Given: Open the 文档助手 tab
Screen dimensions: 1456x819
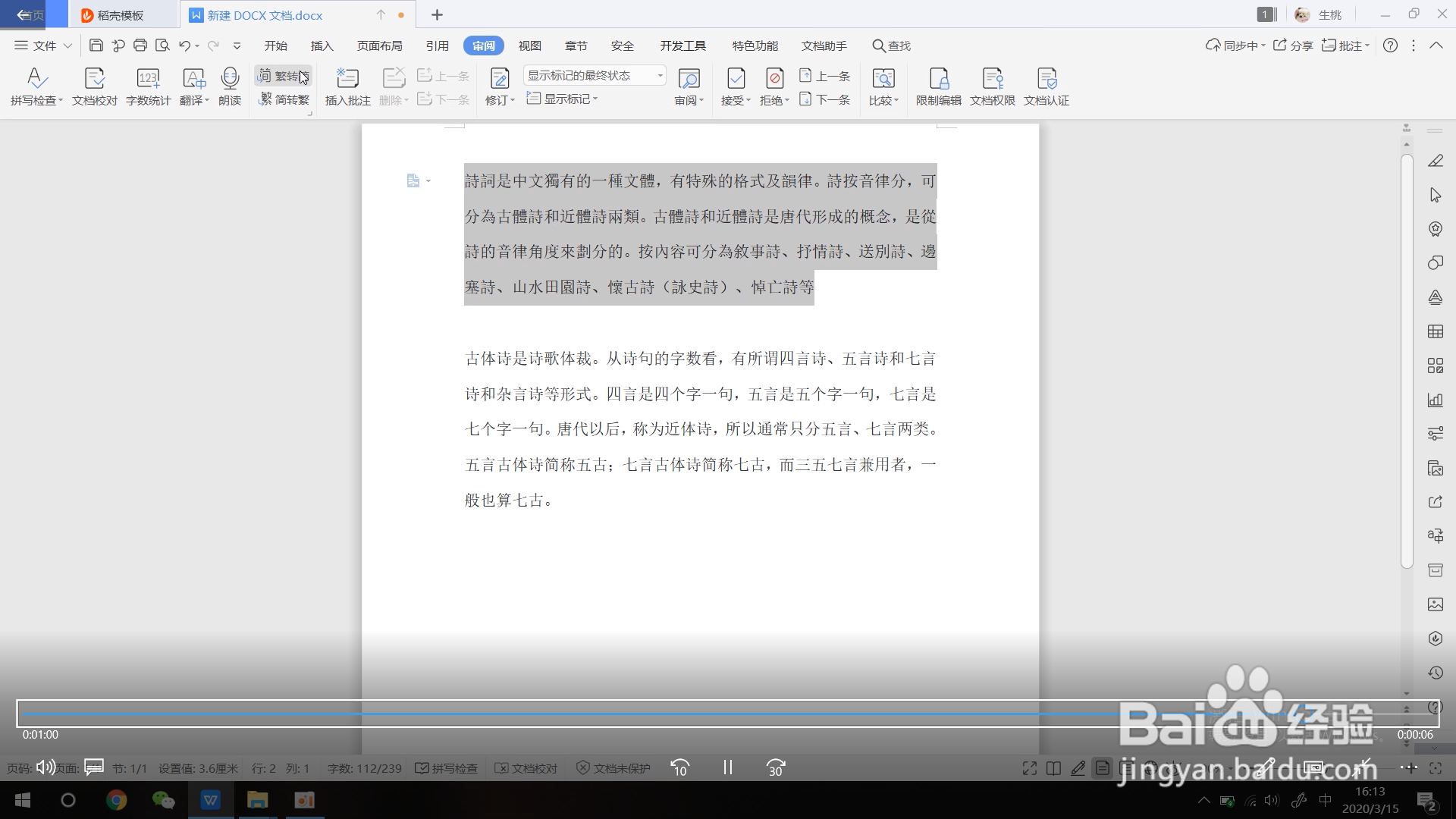Looking at the screenshot, I should click(x=824, y=45).
